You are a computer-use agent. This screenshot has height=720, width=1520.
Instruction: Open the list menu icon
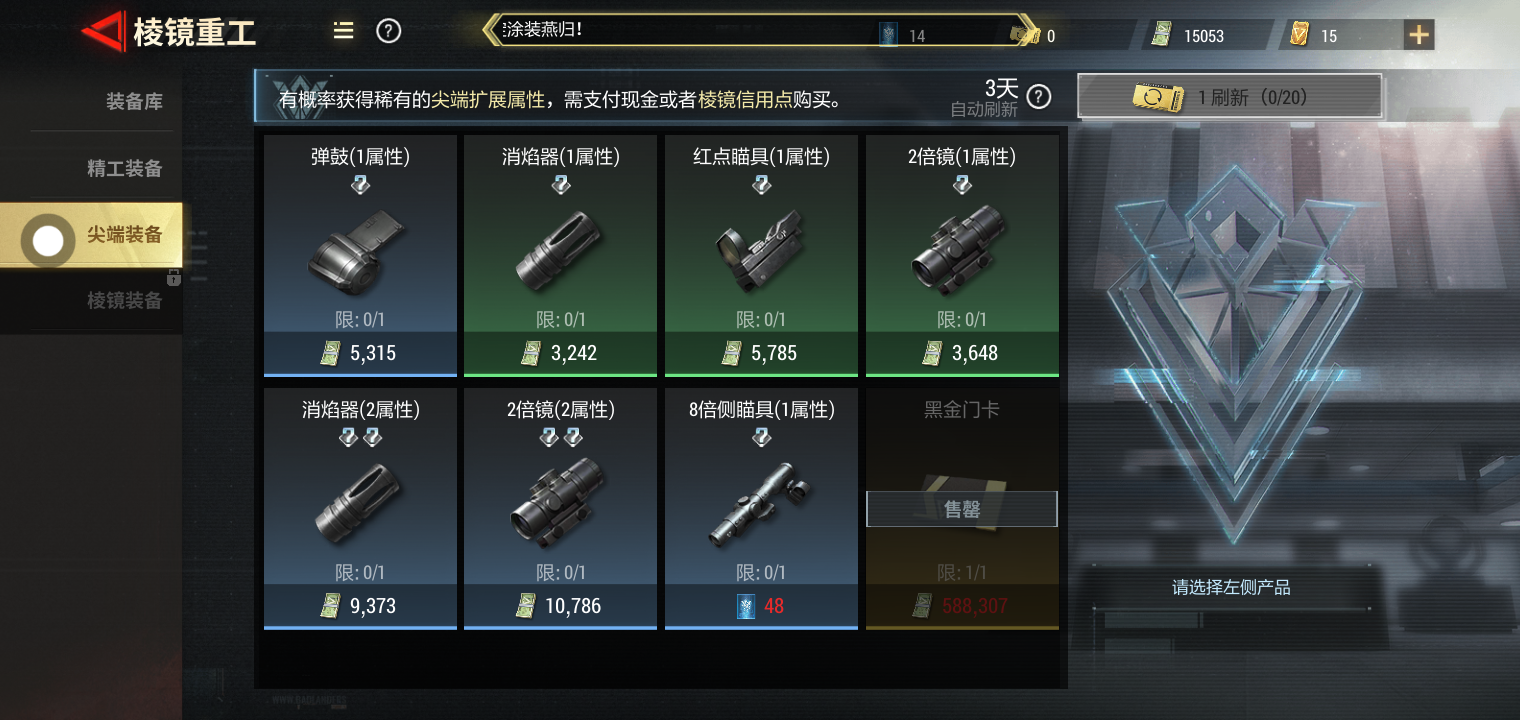(x=344, y=31)
